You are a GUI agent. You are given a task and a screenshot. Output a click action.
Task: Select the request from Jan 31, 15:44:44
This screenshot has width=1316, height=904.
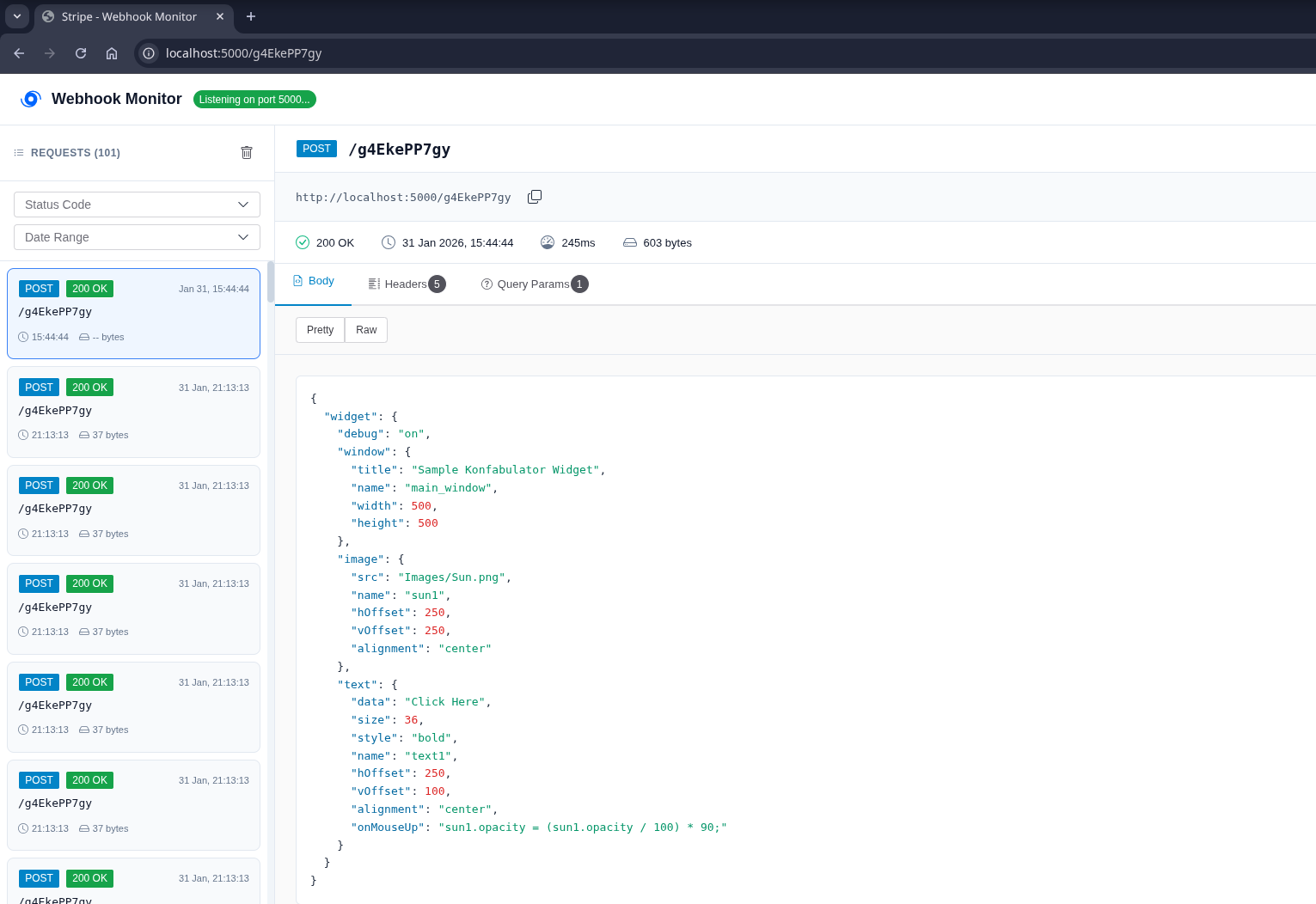[x=133, y=314]
